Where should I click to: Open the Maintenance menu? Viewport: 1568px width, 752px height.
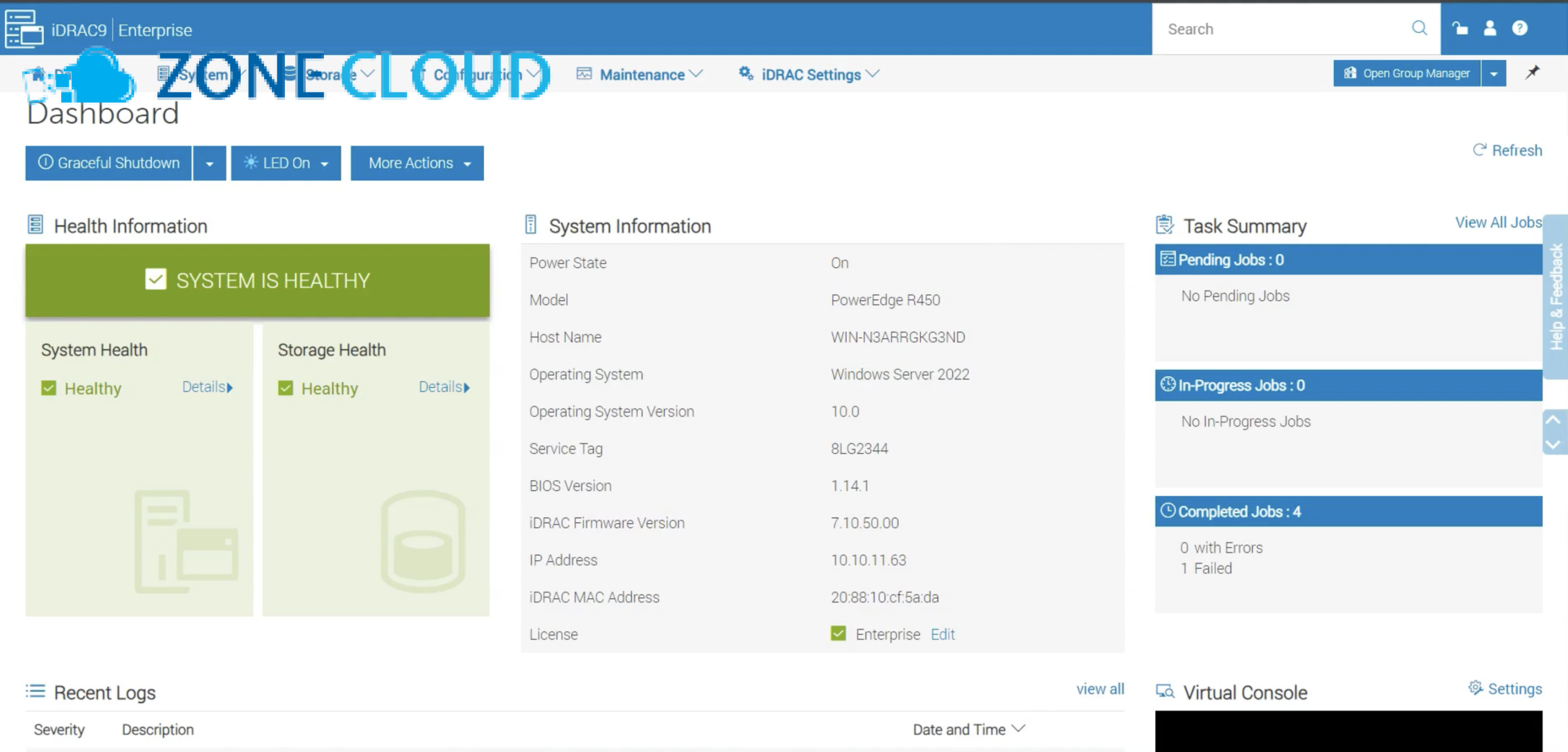pyautogui.click(x=639, y=74)
